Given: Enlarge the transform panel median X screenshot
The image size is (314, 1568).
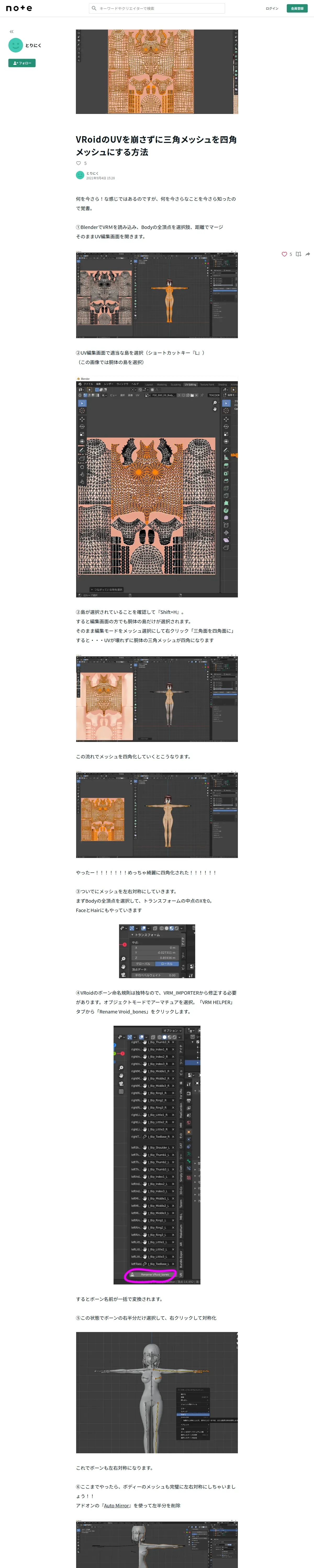Looking at the screenshot, I should pyautogui.click(x=157, y=952).
